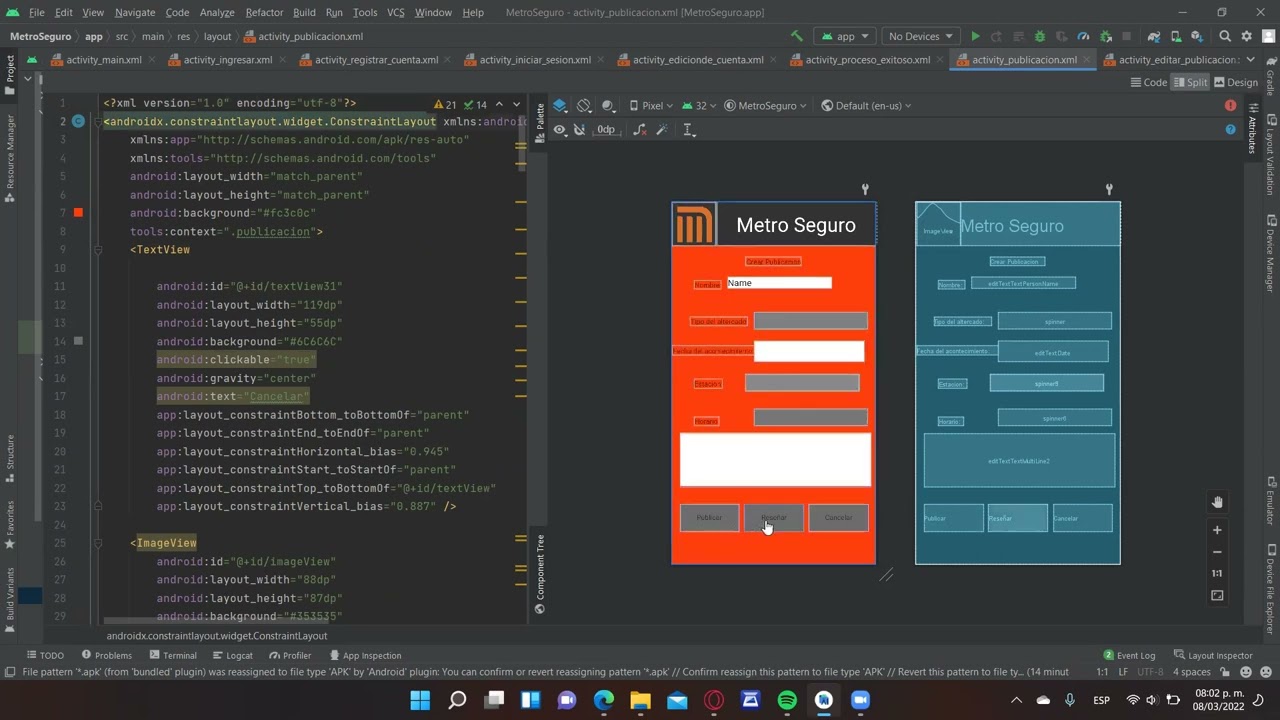
Task: Open the Profile app gauge icon
Action: pyautogui.click(x=1083, y=36)
